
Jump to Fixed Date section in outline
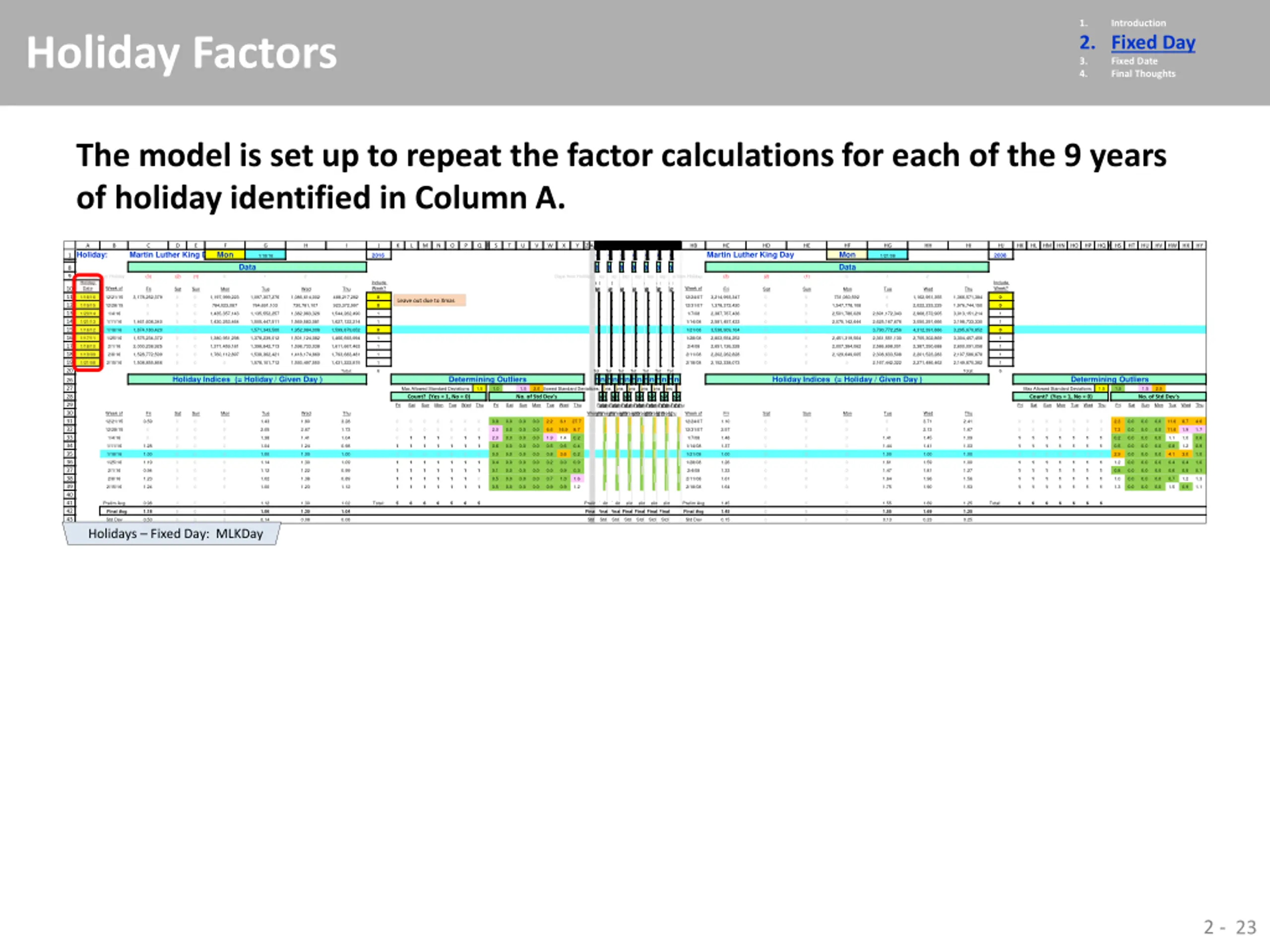(x=1134, y=61)
